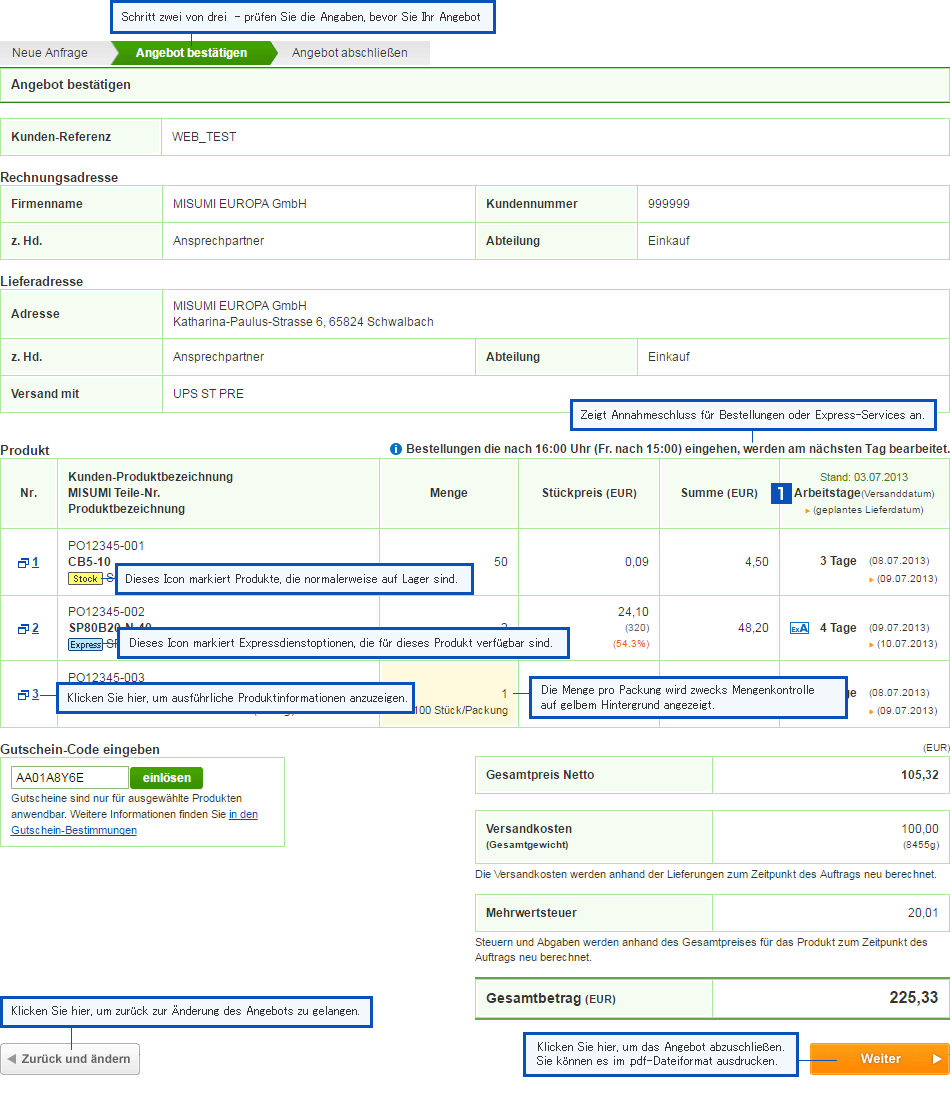Click the Stand: 03.07.2013 date label
950x1100 pixels.
pyautogui.click(x=864, y=477)
